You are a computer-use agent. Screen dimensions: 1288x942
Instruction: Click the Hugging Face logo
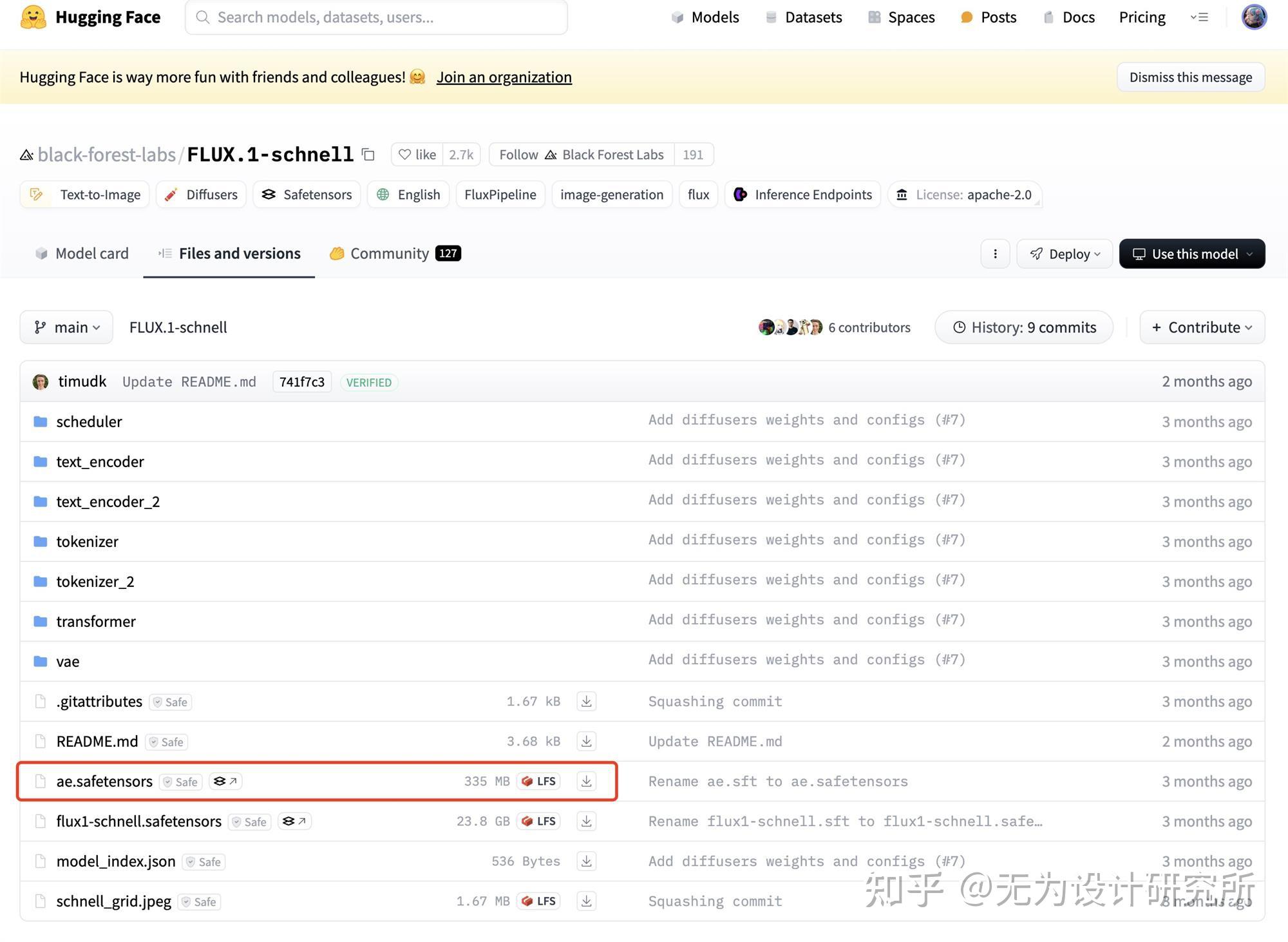coord(35,17)
